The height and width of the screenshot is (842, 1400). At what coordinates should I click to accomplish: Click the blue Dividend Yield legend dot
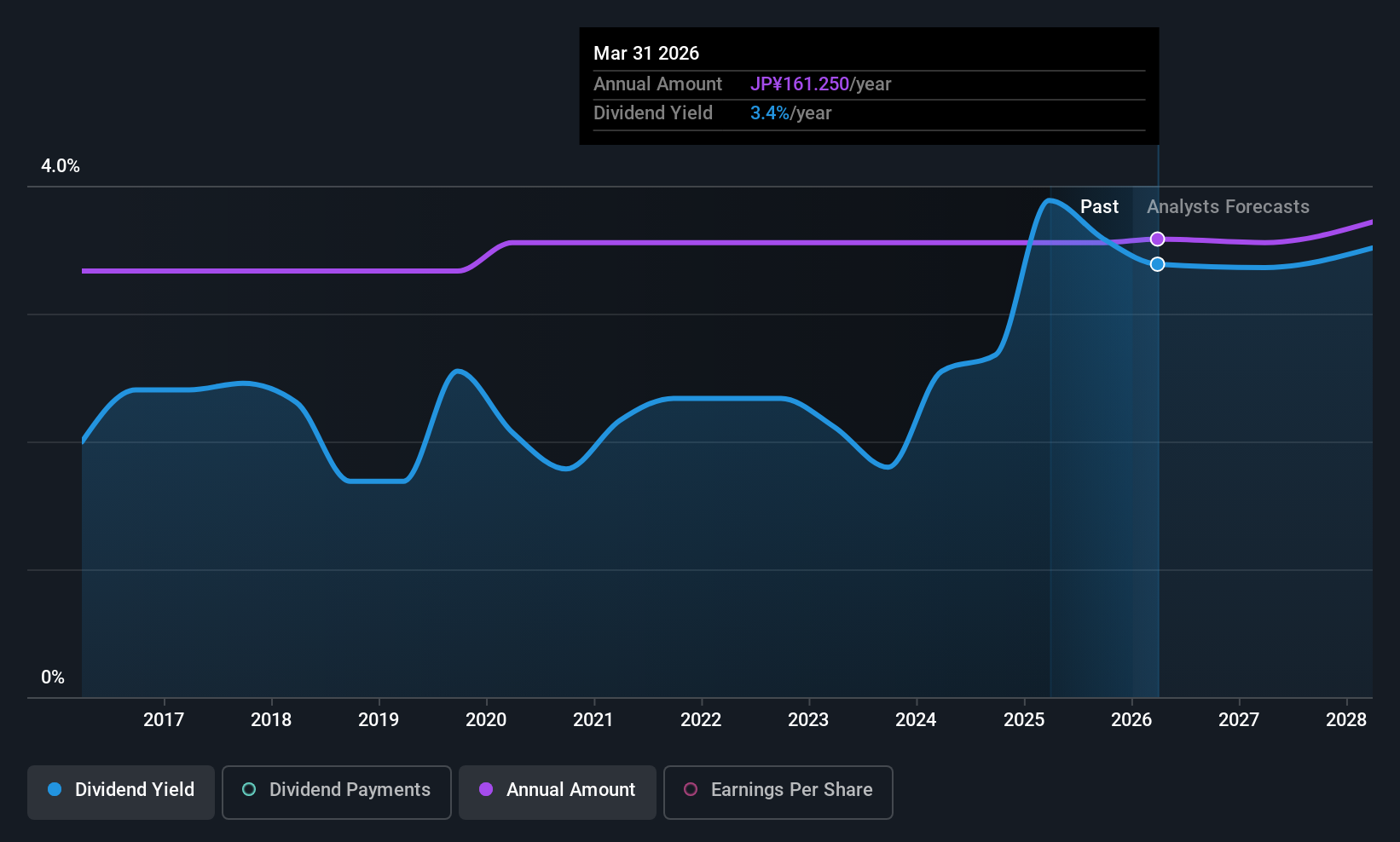tap(55, 789)
